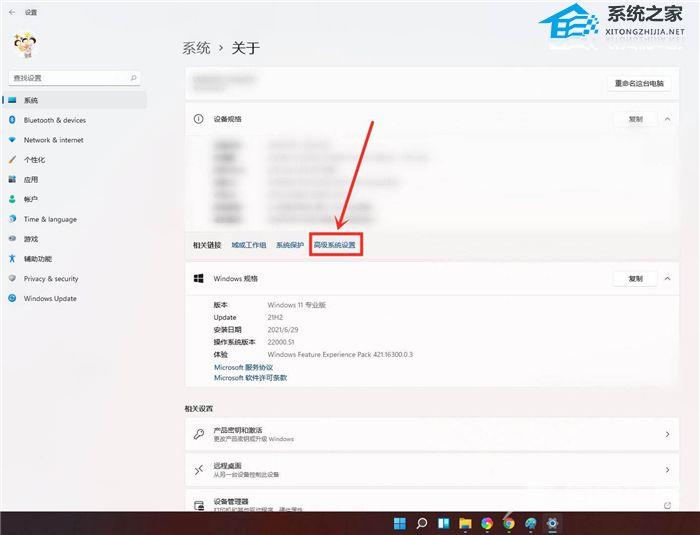The width and height of the screenshot is (700, 535).
Task: Open 个性化 personalization section
Action: (74, 159)
